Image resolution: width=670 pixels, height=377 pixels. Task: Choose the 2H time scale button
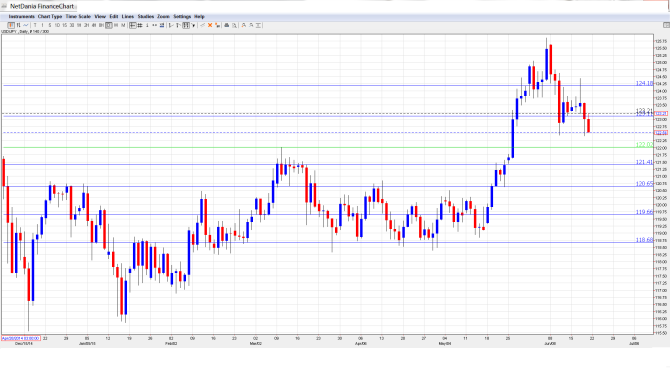point(86,25)
